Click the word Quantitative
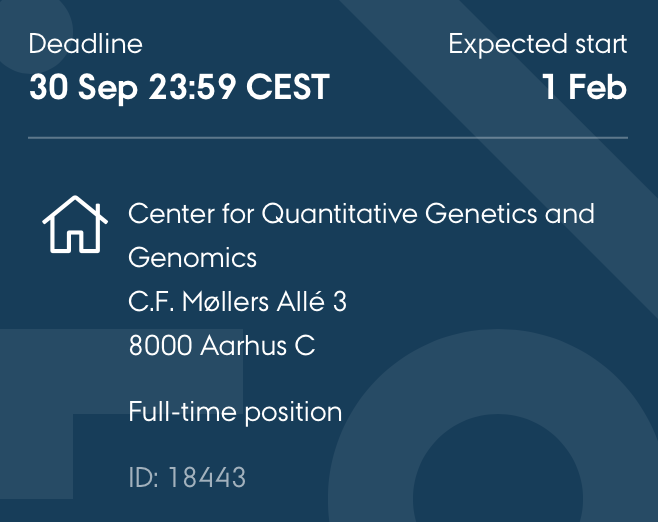Viewport: 658px width, 522px height. point(340,214)
